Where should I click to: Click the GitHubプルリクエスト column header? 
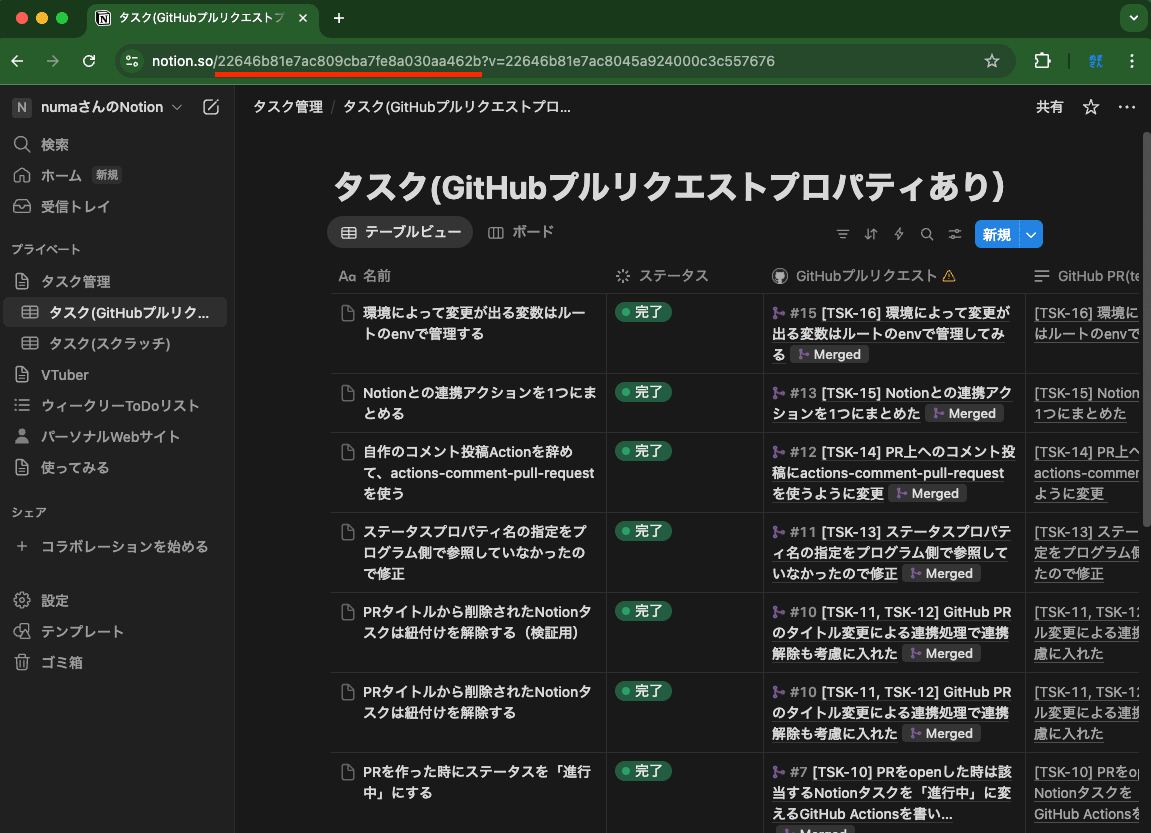coord(865,276)
